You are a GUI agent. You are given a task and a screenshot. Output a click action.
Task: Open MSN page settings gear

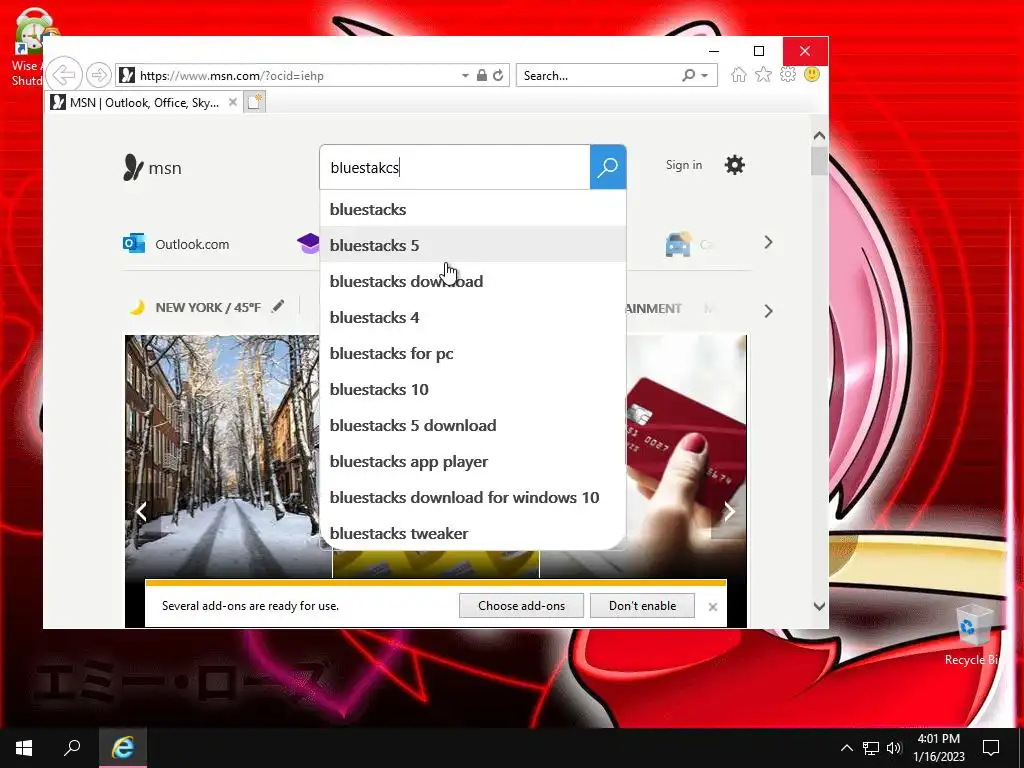(x=735, y=165)
